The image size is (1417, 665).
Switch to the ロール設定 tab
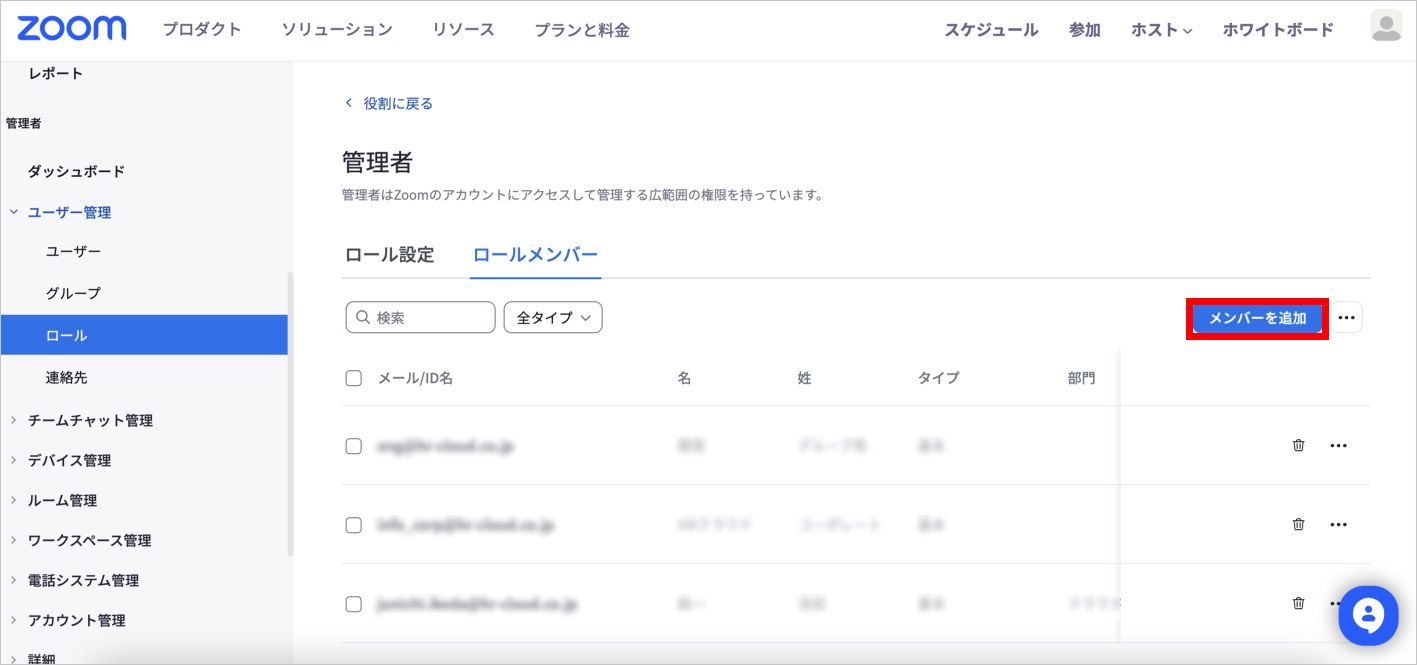390,255
